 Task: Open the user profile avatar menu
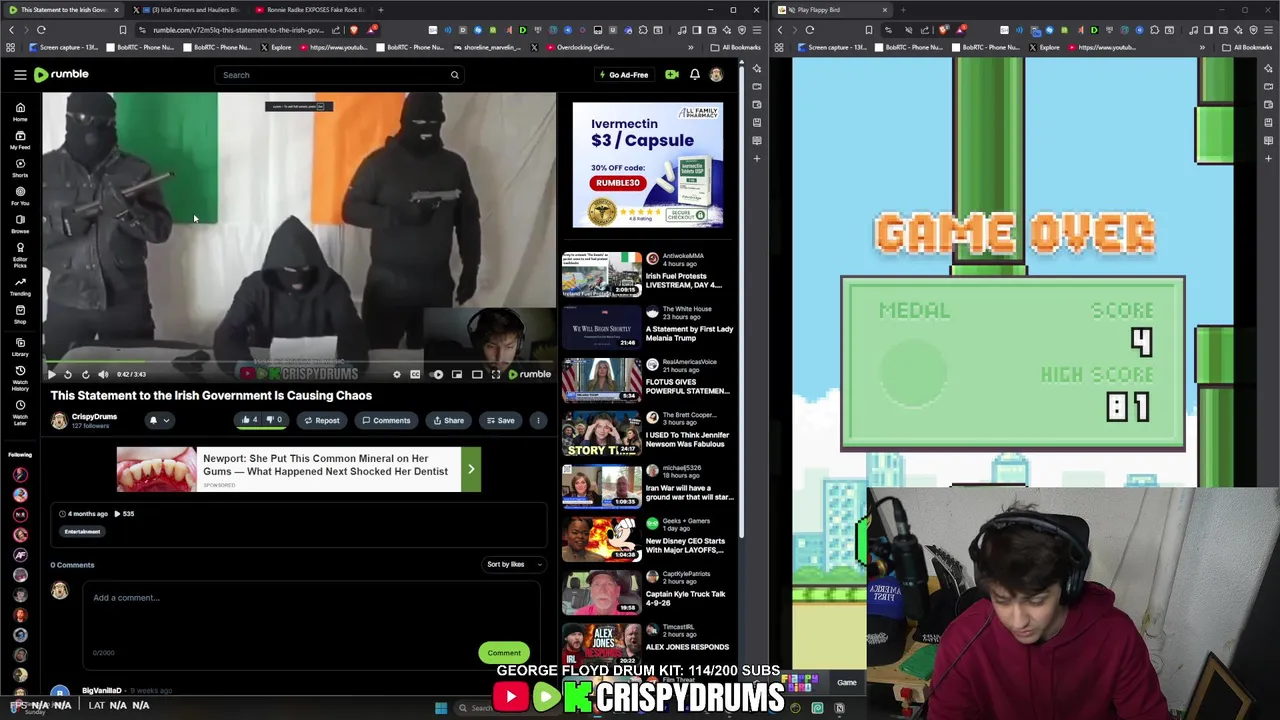tap(716, 75)
